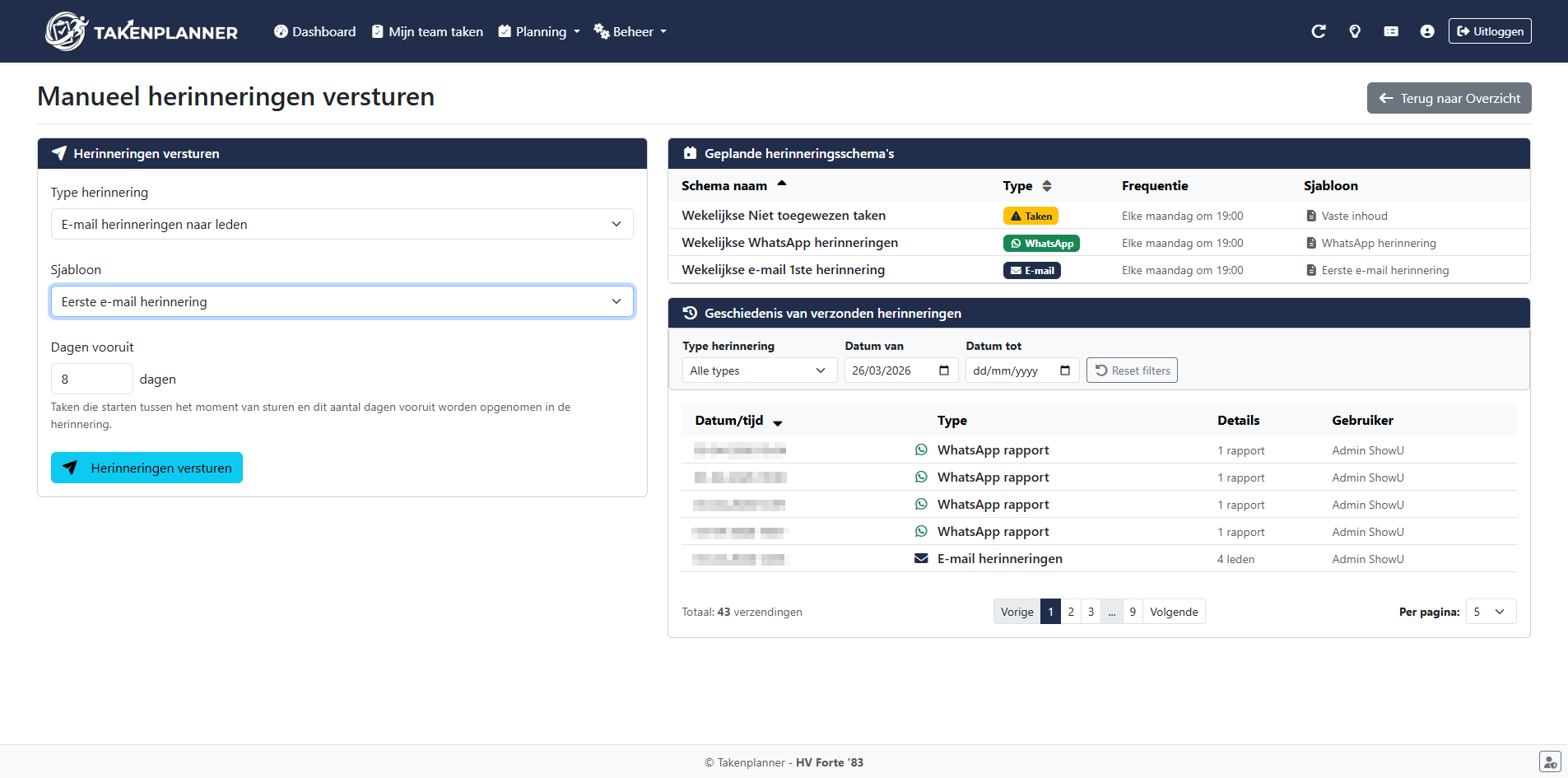Click Terug naar Overzicht button
Screen dimensions: 1568x778
pos(1449,98)
